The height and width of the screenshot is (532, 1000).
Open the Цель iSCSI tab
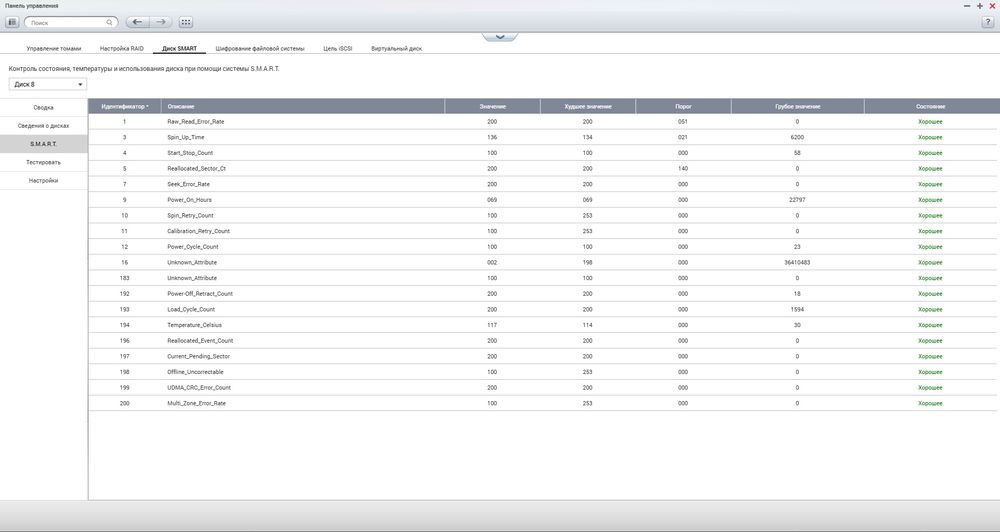(x=337, y=48)
